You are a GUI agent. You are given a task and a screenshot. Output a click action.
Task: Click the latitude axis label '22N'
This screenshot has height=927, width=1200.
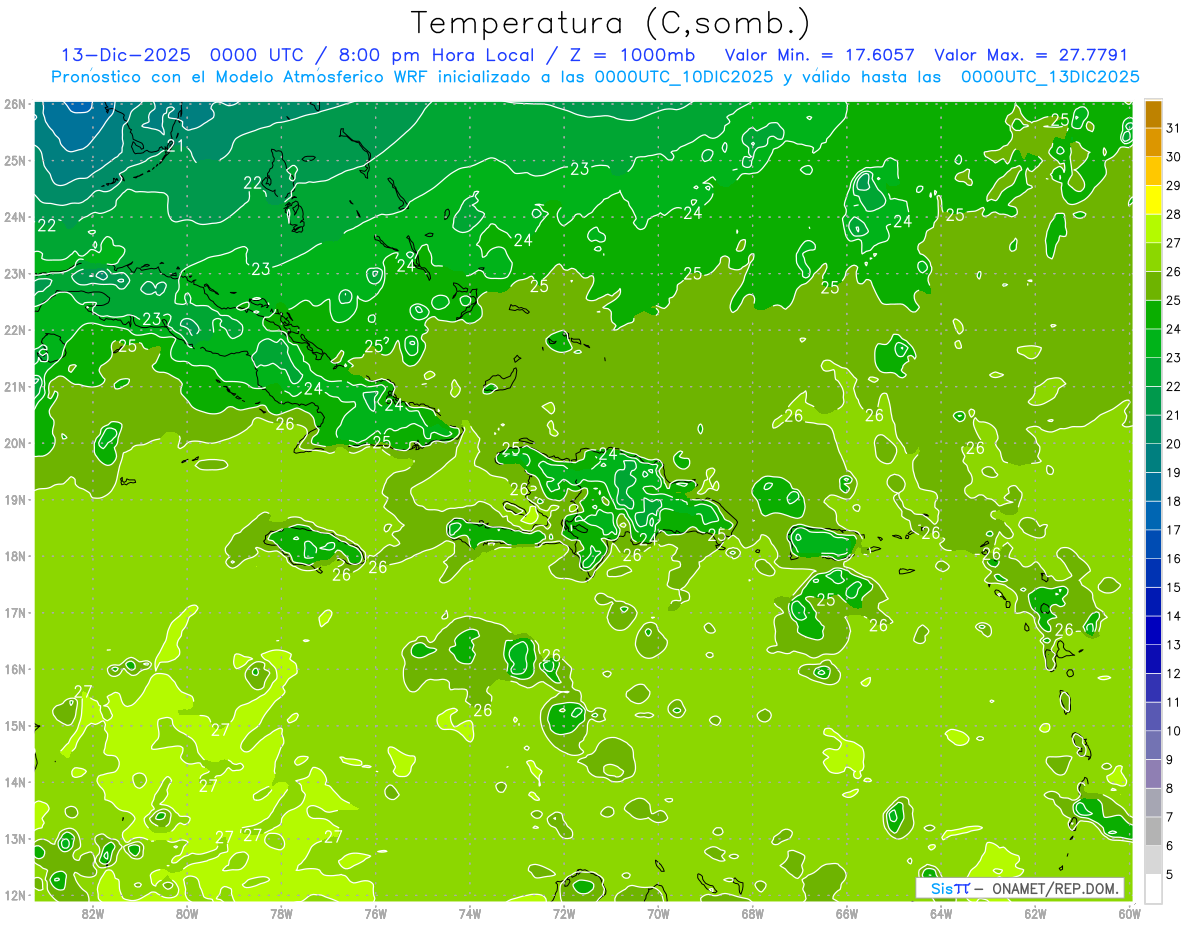15,330
